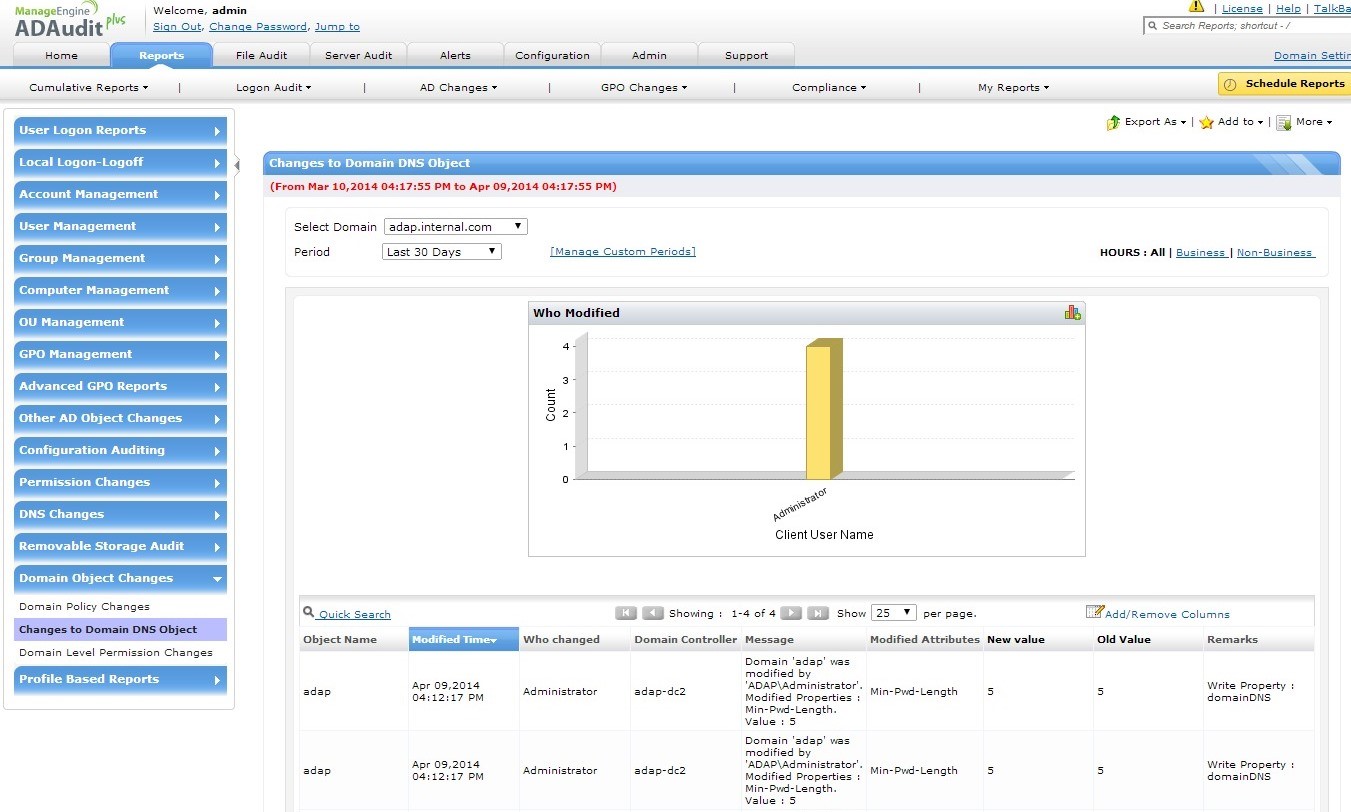
Task: Click the yellow Administrator bar in chart
Action: [818, 412]
